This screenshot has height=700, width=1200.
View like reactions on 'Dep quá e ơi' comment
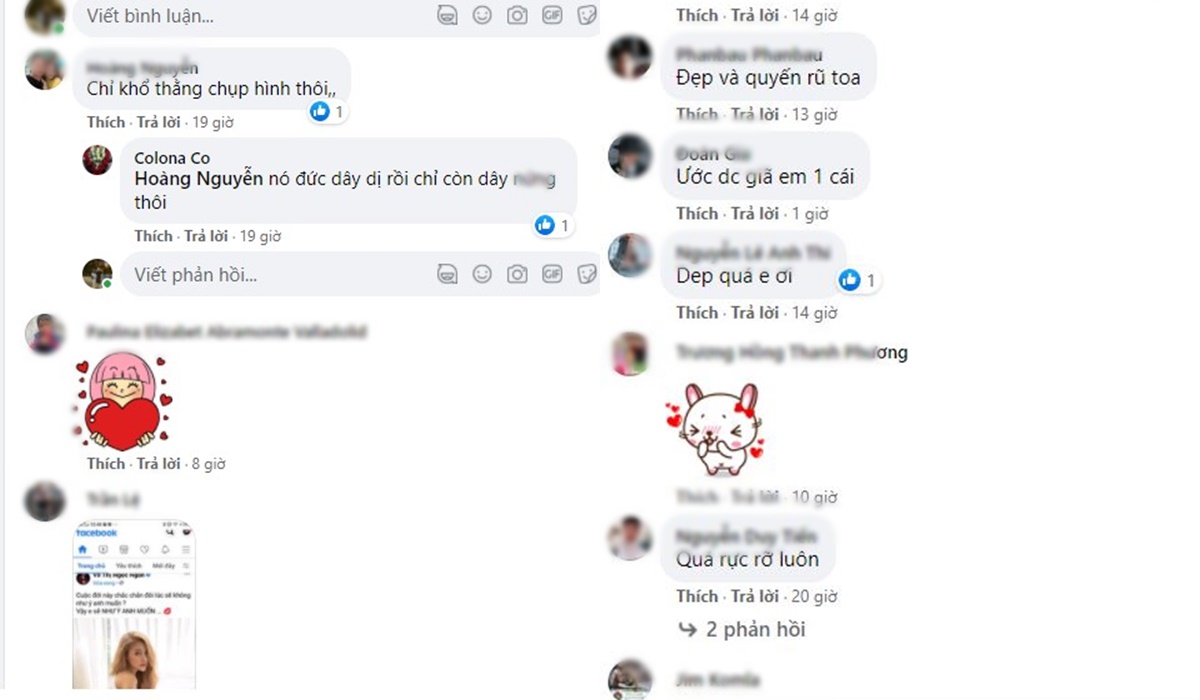click(x=858, y=280)
